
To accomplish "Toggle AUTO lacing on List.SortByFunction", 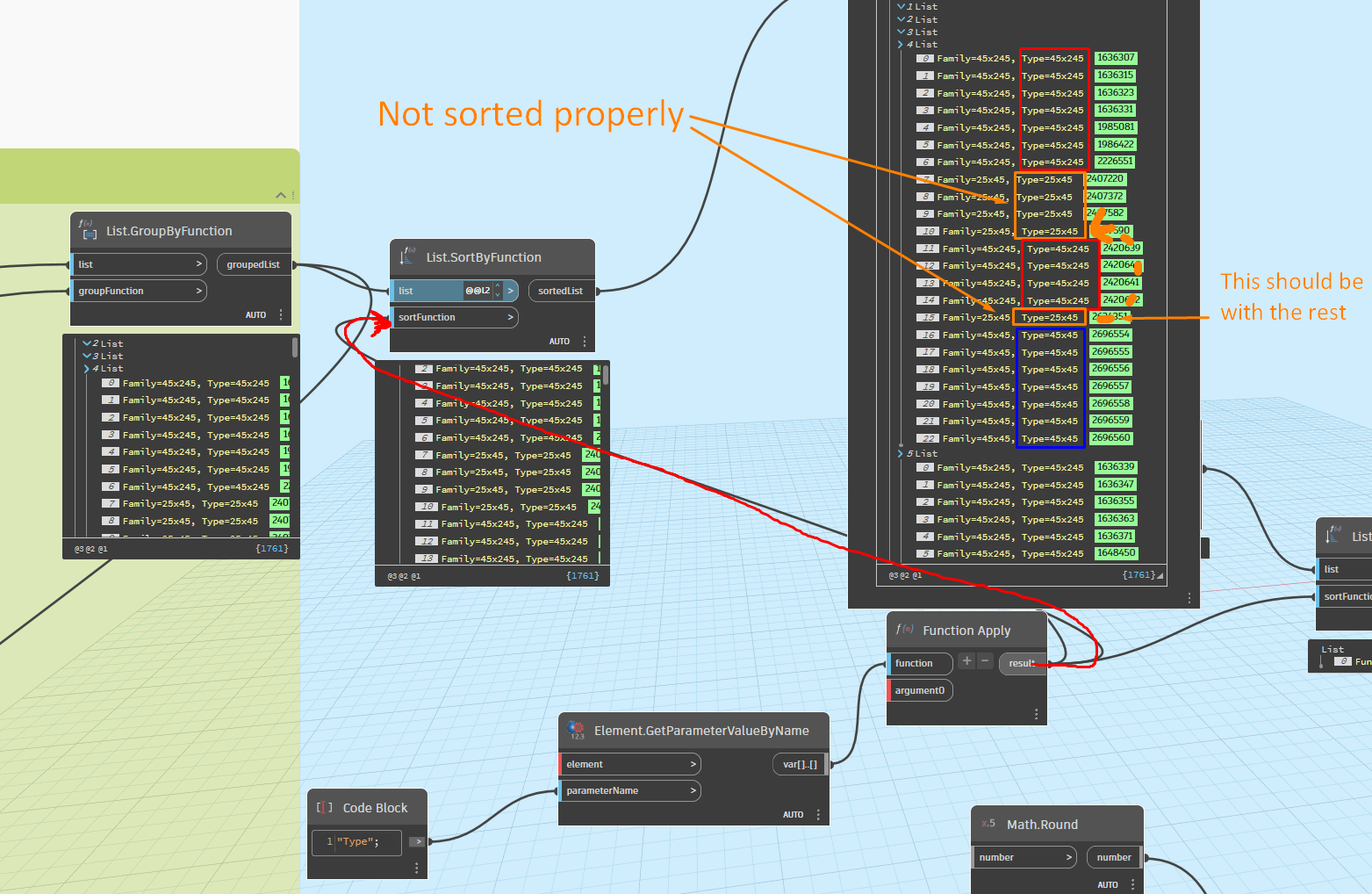I will pos(559,341).
